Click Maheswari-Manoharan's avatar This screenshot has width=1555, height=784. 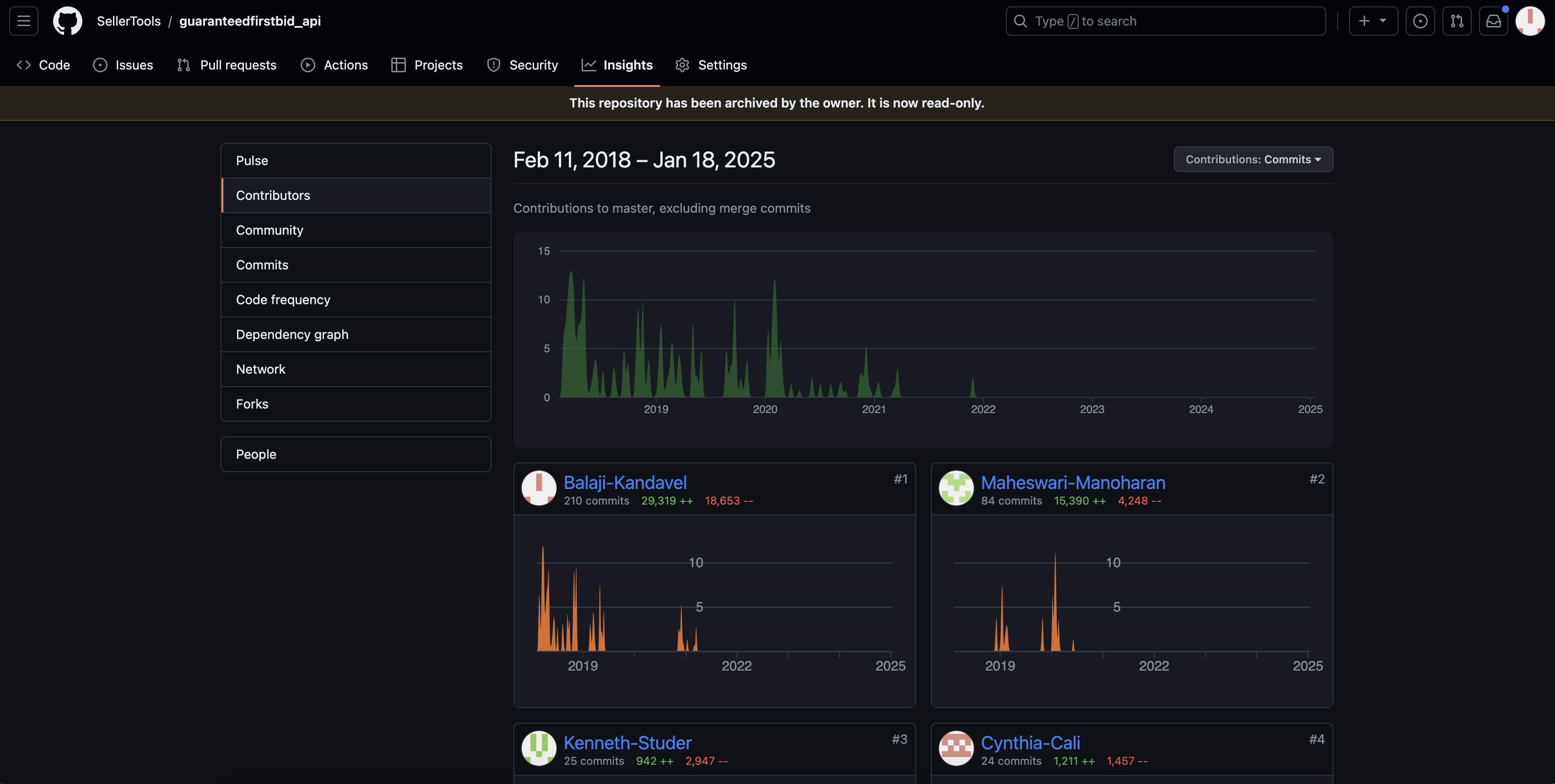point(956,488)
